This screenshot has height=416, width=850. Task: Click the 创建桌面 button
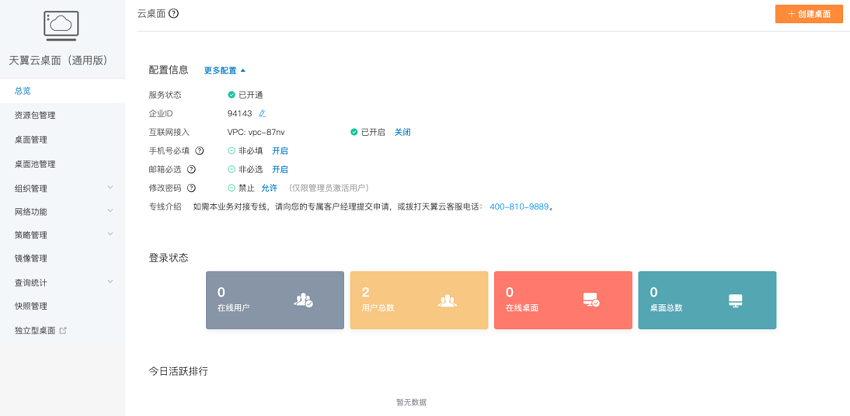click(809, 14)
